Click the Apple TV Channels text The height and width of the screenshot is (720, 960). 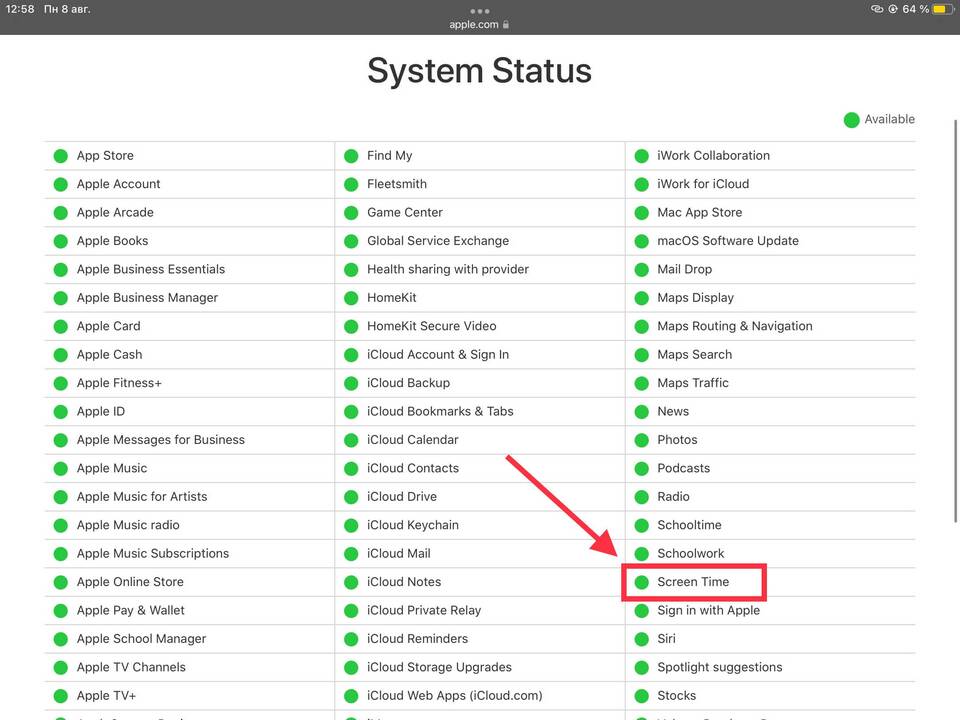[x=131, y=667]
